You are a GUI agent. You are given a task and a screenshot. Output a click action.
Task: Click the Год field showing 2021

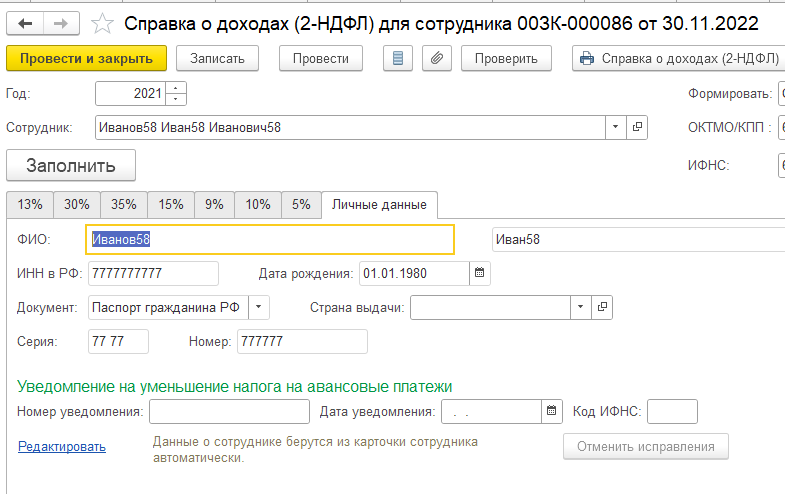tap(131, 94)
